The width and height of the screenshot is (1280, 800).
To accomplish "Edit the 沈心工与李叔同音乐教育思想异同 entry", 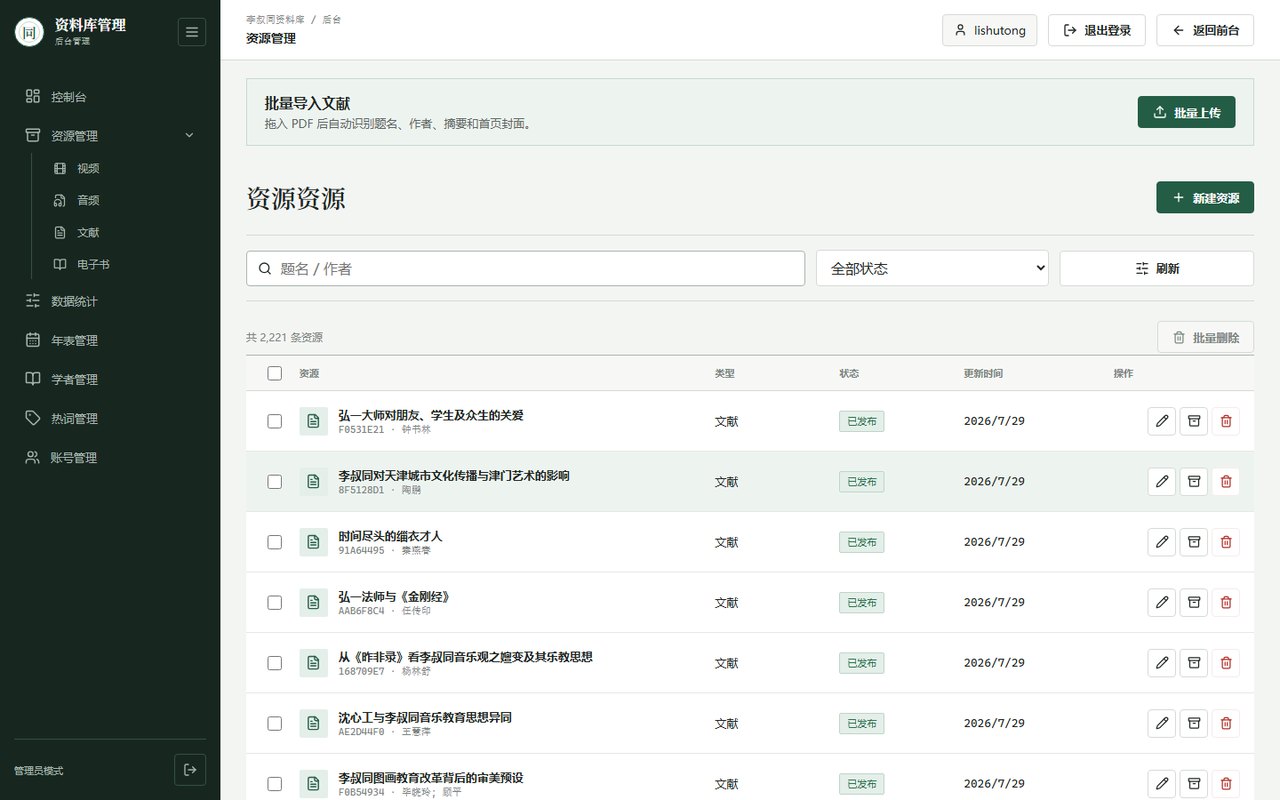I will click(1162, 724).
